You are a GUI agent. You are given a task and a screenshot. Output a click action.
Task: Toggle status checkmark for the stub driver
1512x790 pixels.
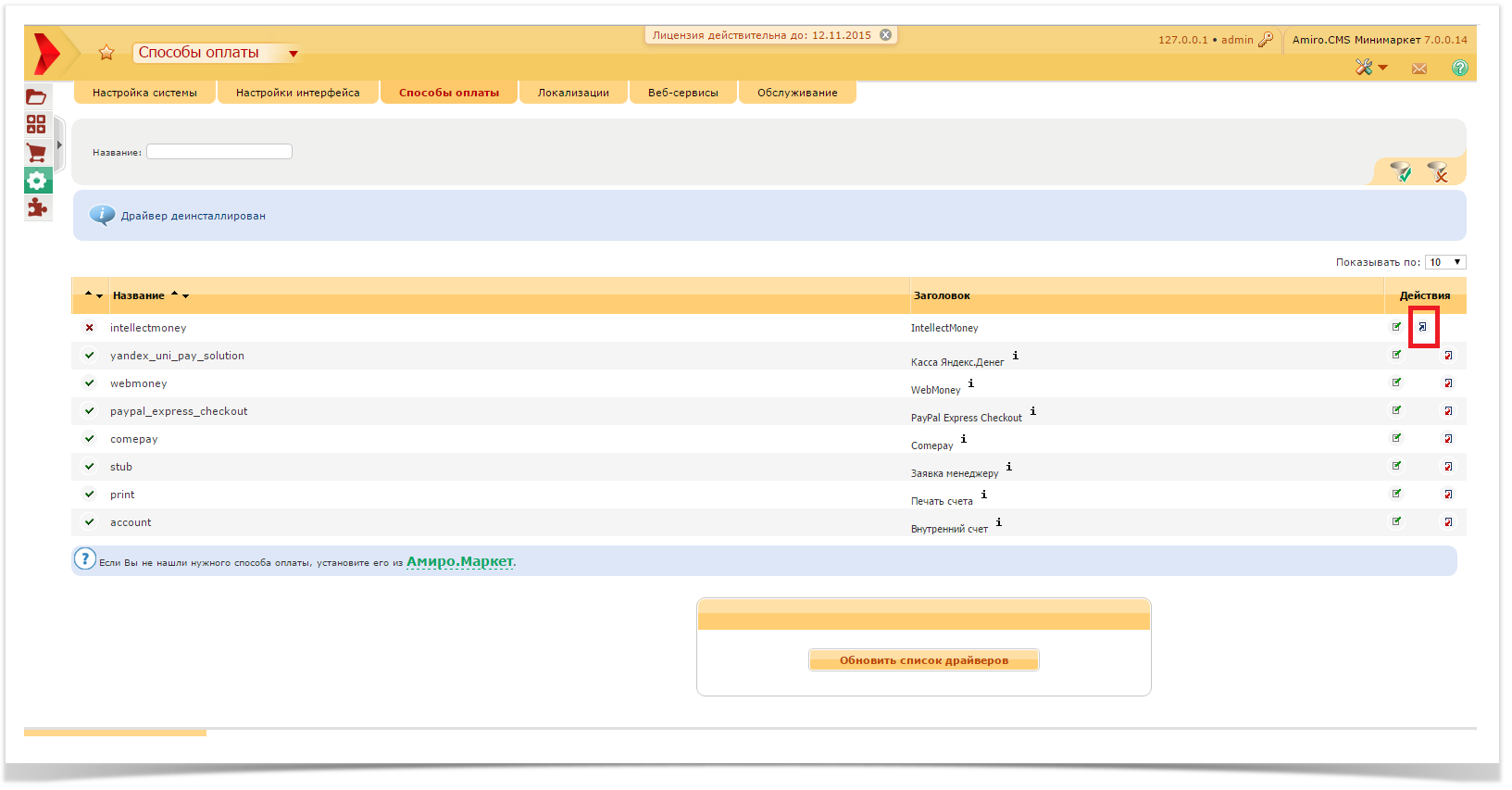tap(89, 467)
